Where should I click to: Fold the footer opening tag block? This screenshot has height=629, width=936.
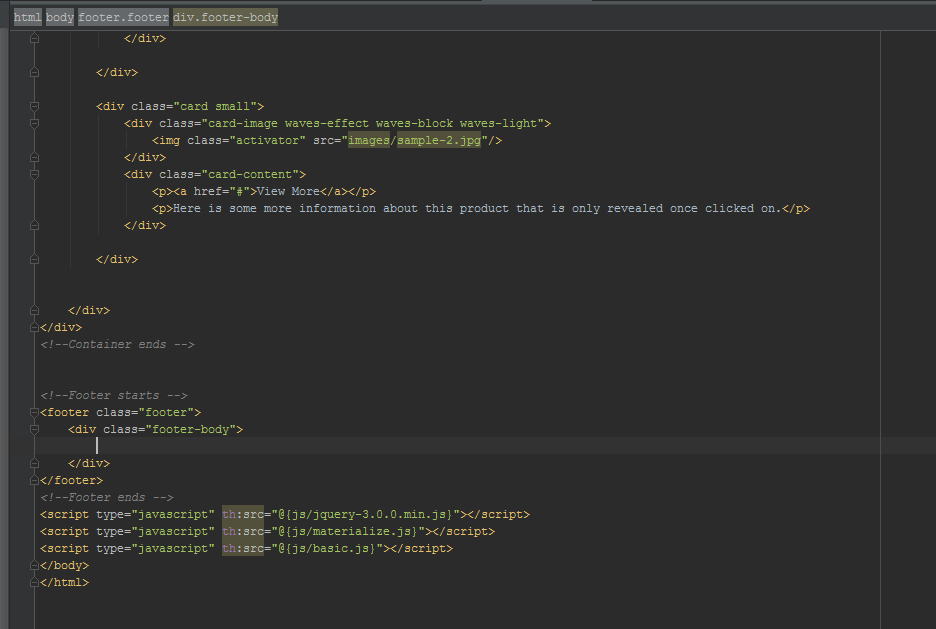tap(35, 412)
